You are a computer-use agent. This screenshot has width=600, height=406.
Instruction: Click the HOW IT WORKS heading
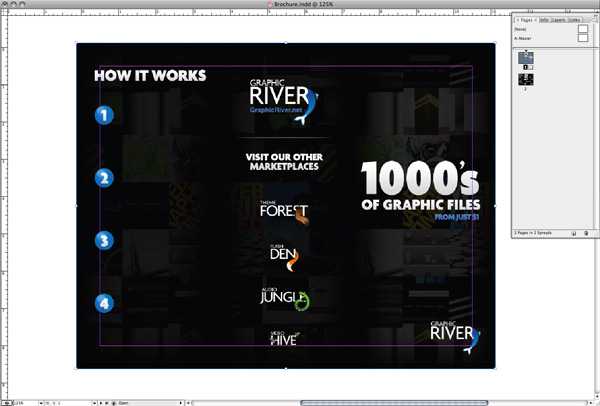coord(150,75)
